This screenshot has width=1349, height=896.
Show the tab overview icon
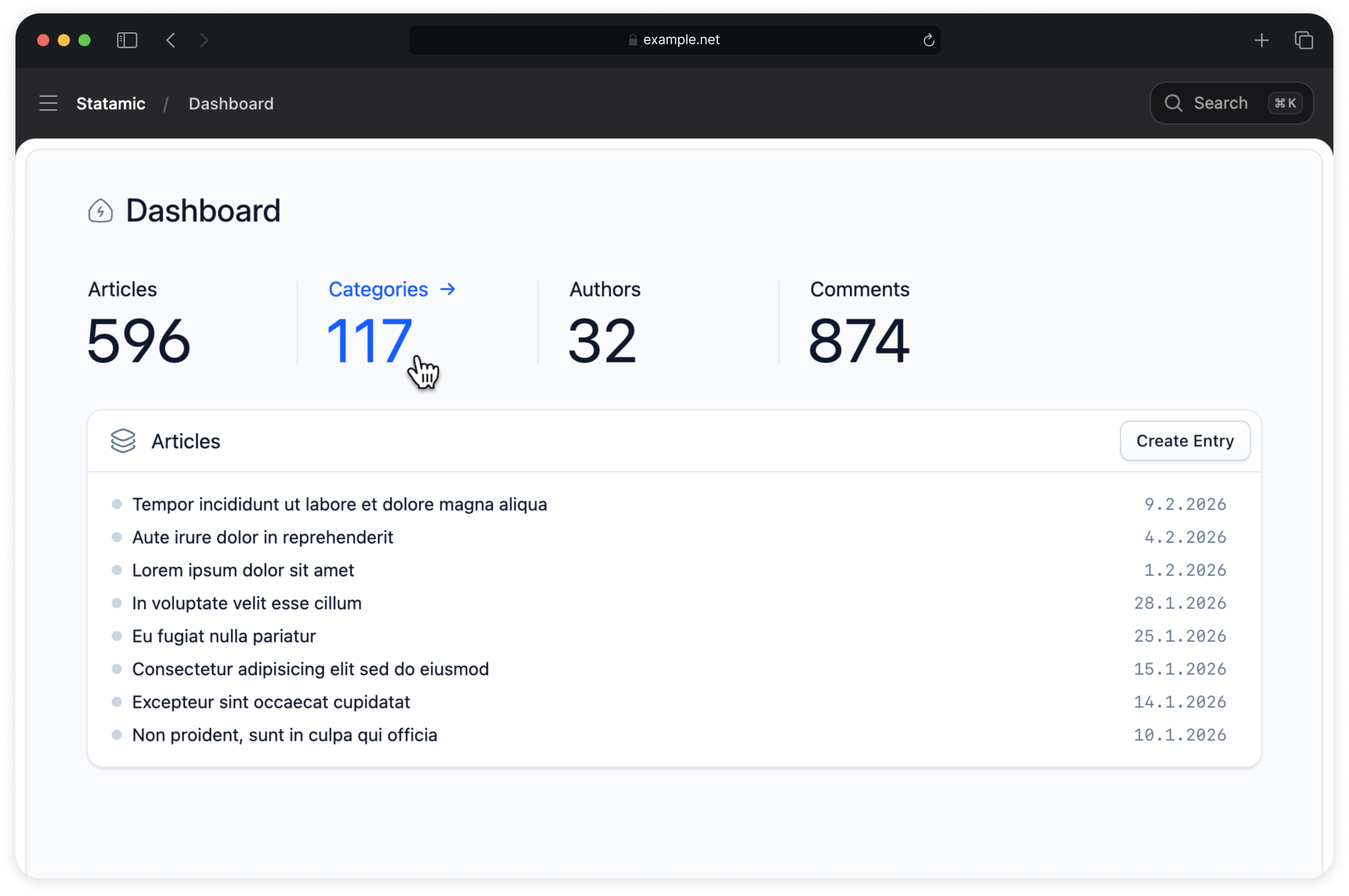[x=1303, y=40]
